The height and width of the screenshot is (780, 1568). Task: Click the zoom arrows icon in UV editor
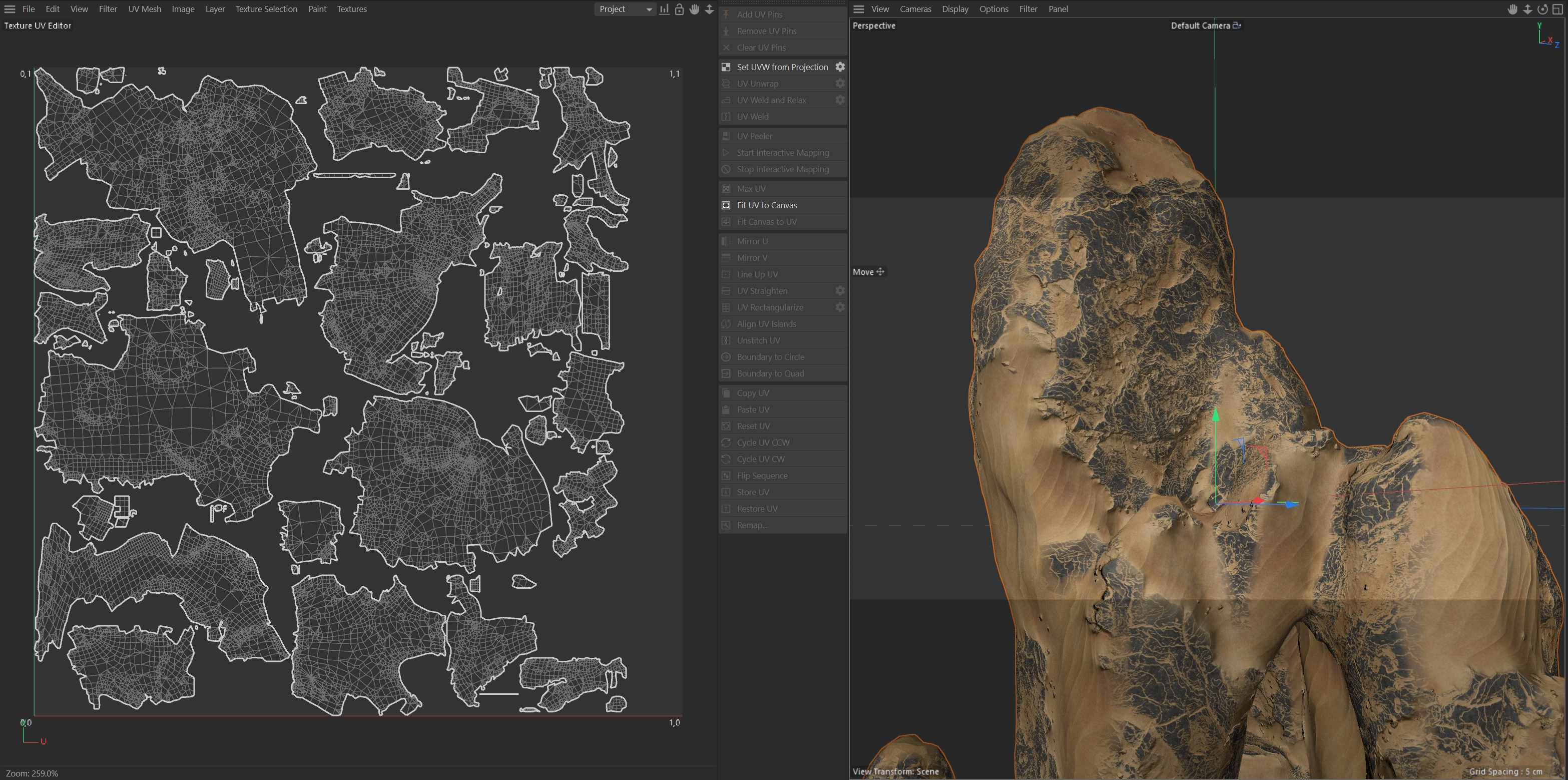(x=709, y=9)
